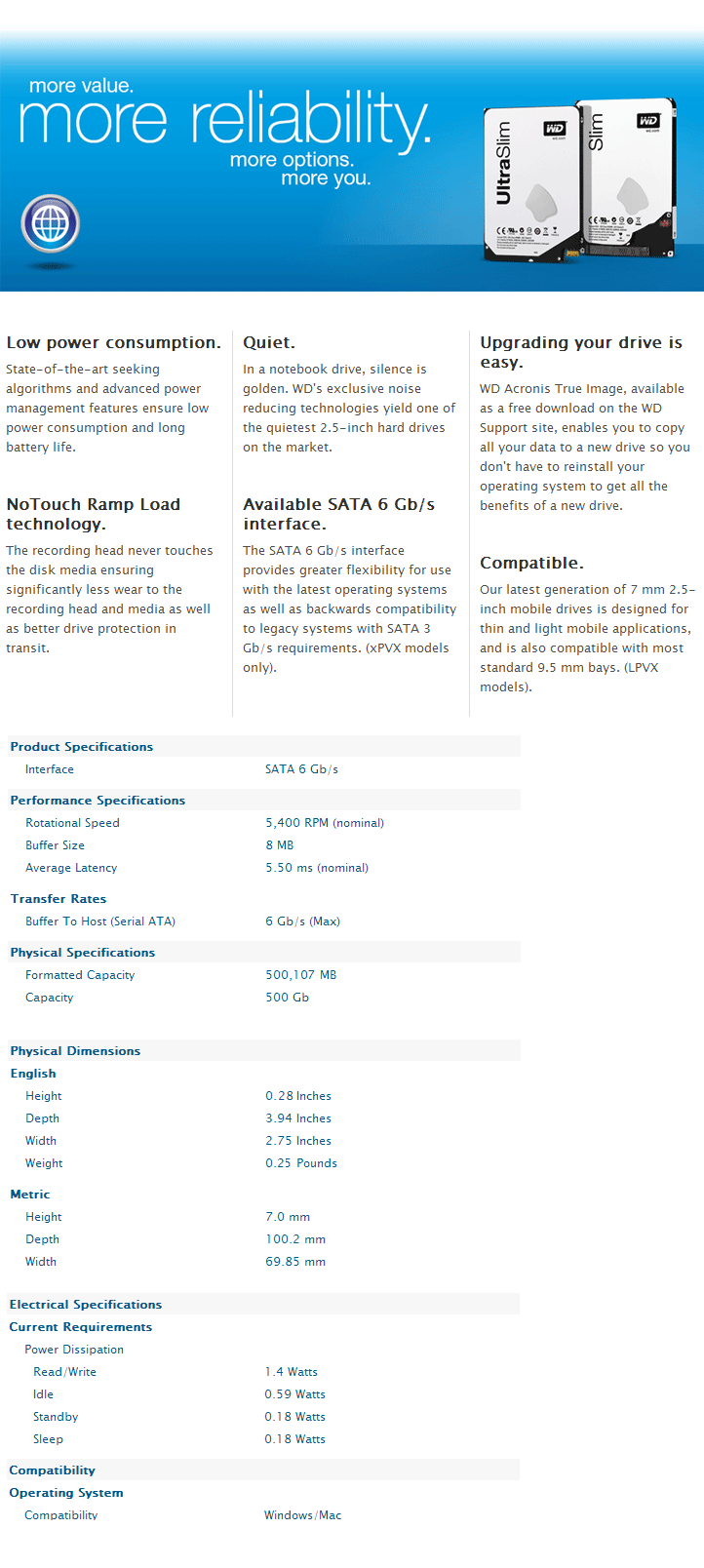The image size is (704, 1568).
Task: Click the 'more reliability.' banner headline
Action: click(224, 120)
